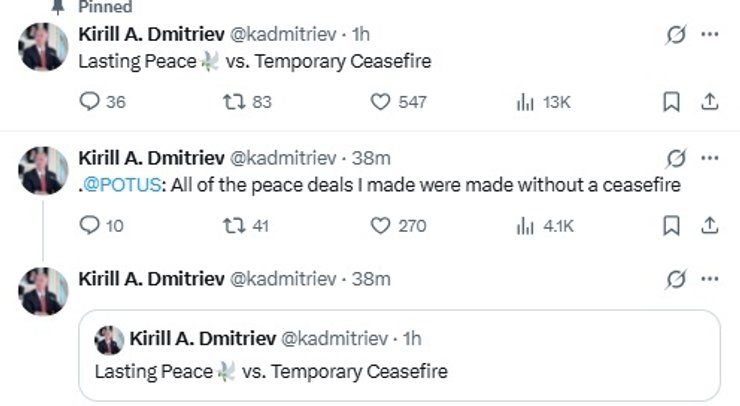Open more options on the pinned tweet
This screenshot has height=406, width=740.
[x=710, y=34]
